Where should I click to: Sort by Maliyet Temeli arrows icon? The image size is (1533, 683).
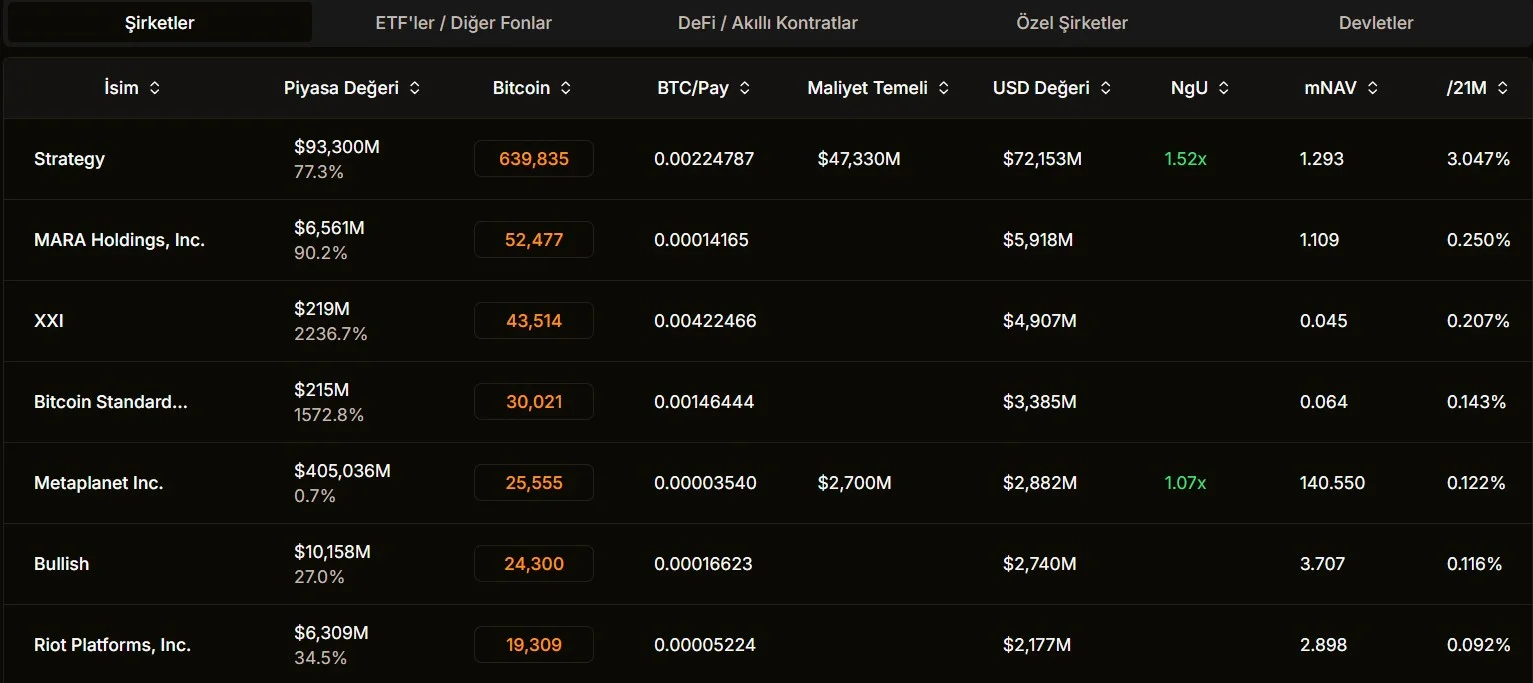[x=944, y=88]
